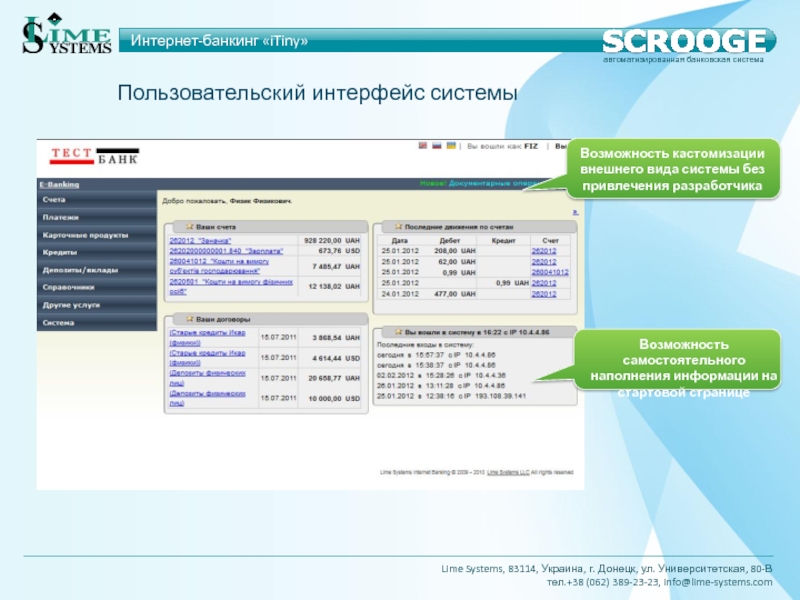800x600 pixels.
Task: Click the star icon beside Ваши счета
Action: click(x=190, y=226)
